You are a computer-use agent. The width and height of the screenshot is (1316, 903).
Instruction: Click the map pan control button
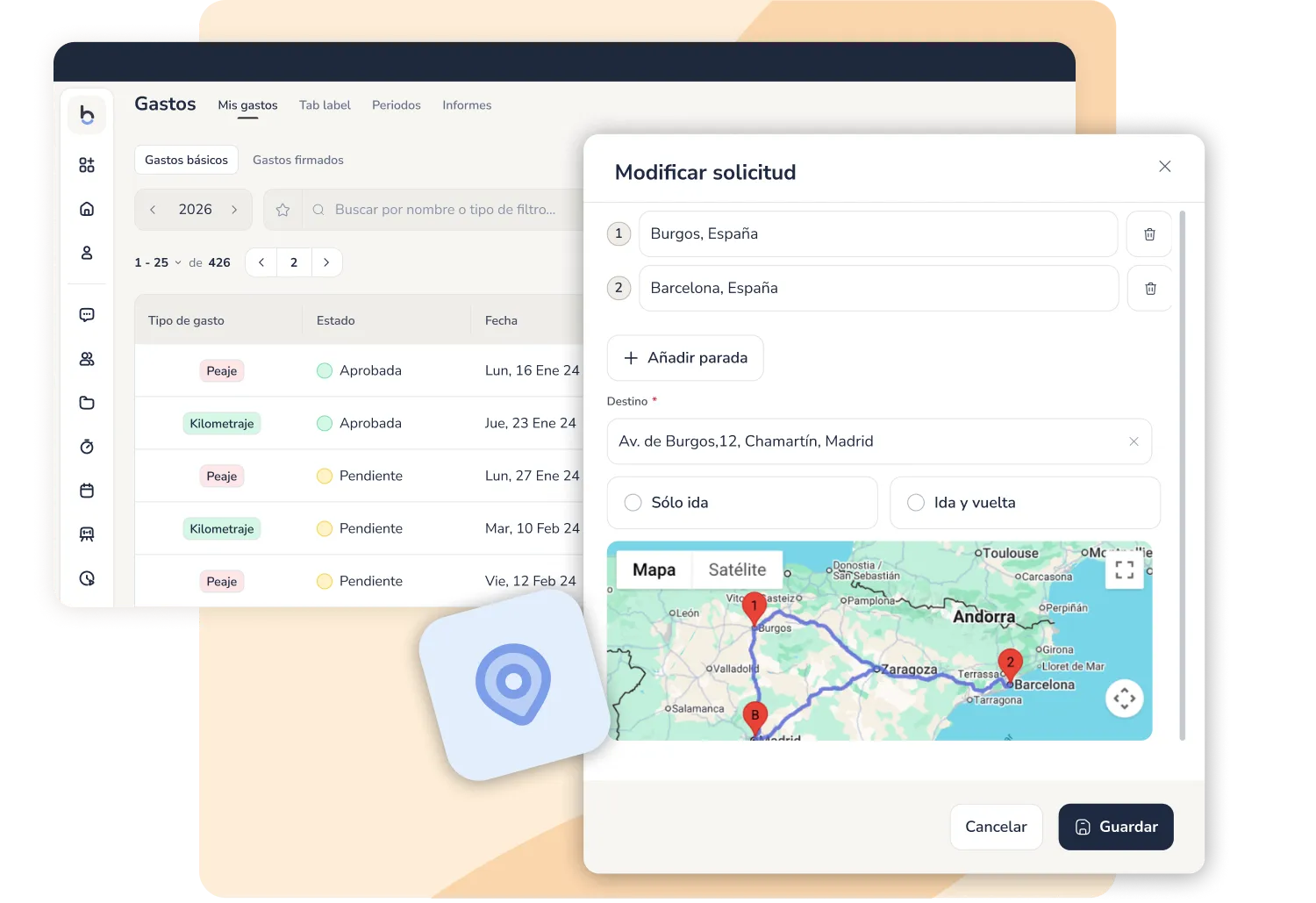click(1125, 699)
